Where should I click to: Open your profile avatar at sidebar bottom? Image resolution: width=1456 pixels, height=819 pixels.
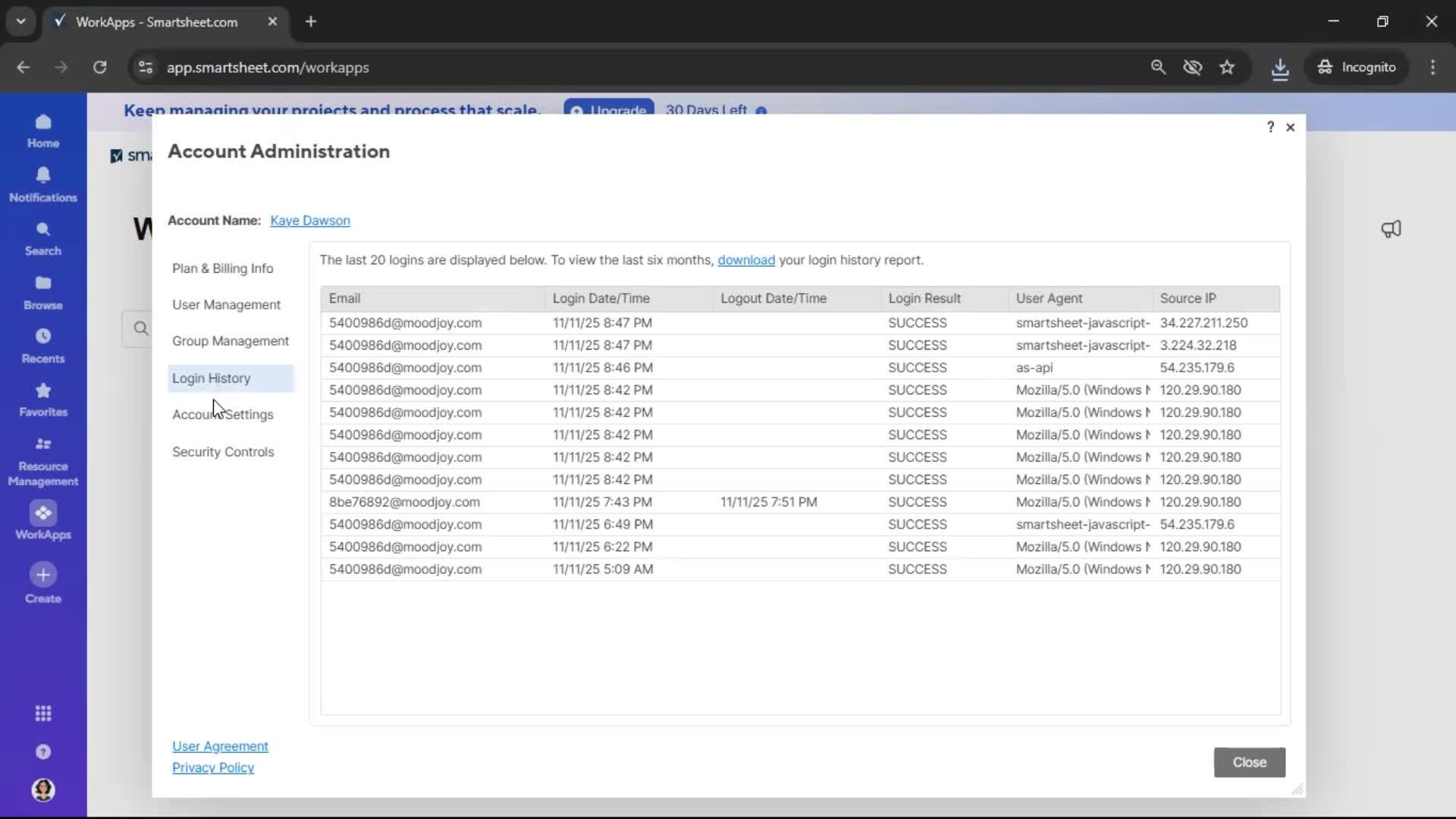43,791
